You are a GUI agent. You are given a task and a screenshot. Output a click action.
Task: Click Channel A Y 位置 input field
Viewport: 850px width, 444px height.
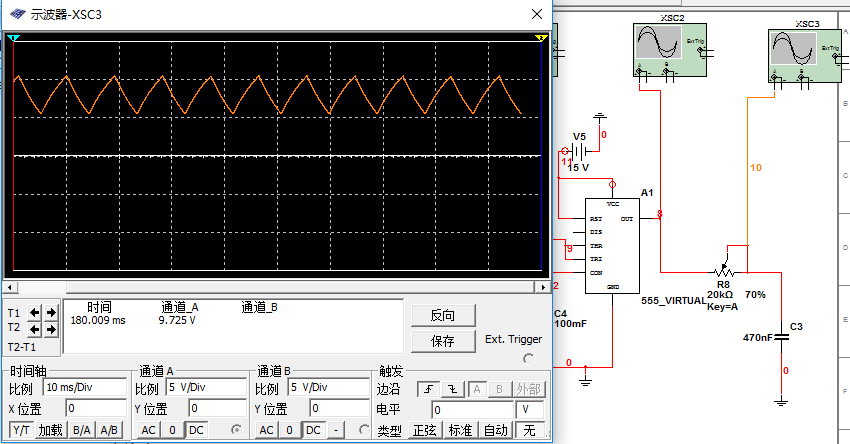click(x=217, y=408)
